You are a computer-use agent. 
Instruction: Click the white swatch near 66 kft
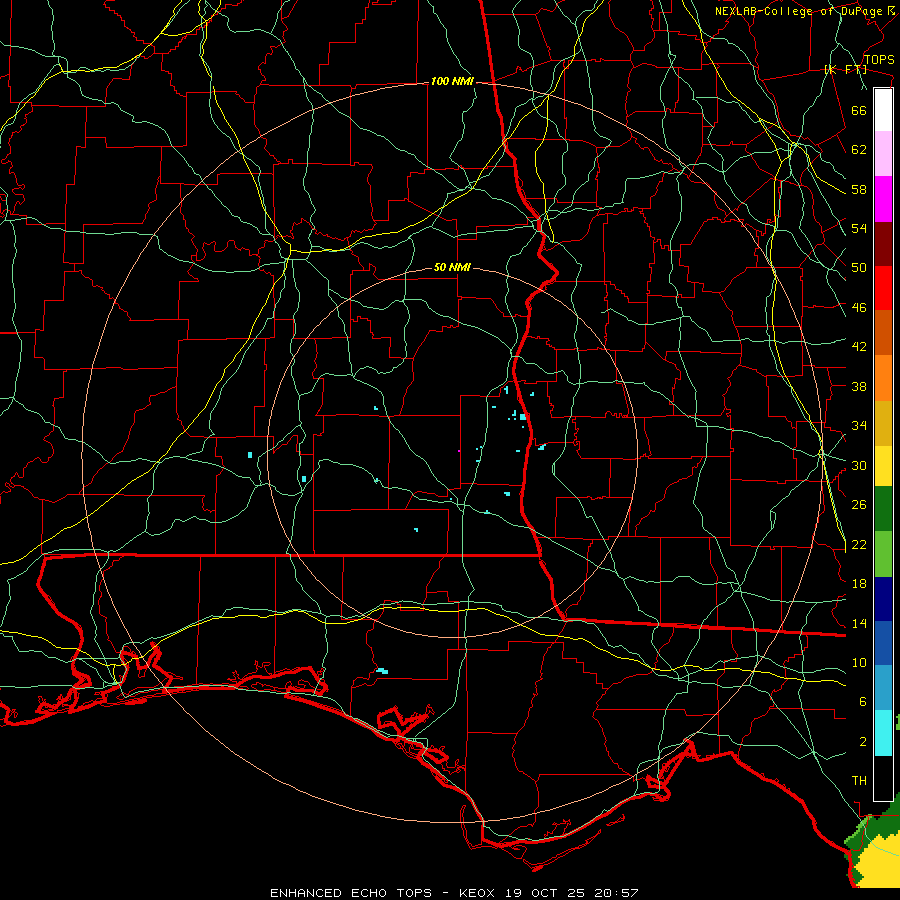pyautogui.click(x=883, y=110)
